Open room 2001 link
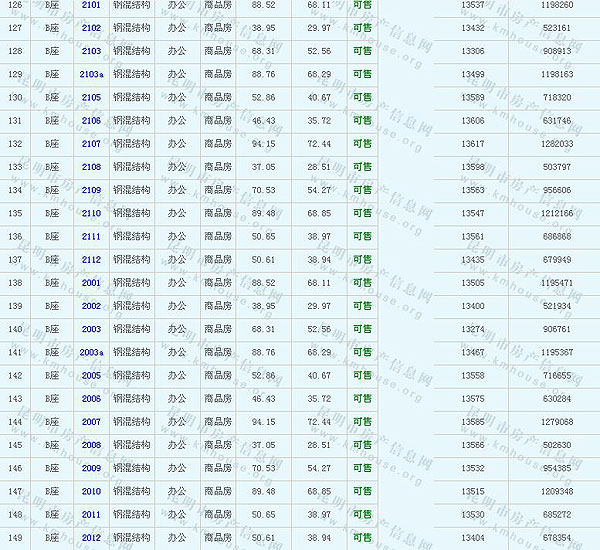600x550 pixels. (x=91, y=283)
